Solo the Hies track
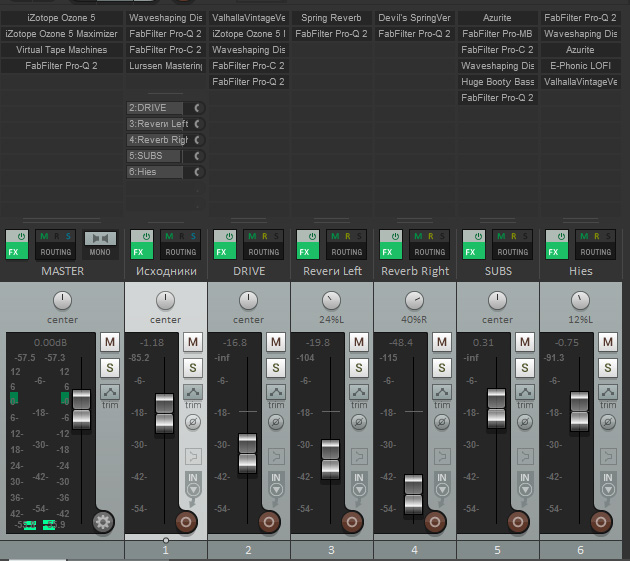The image size is (630, 561). pos(608,368)
